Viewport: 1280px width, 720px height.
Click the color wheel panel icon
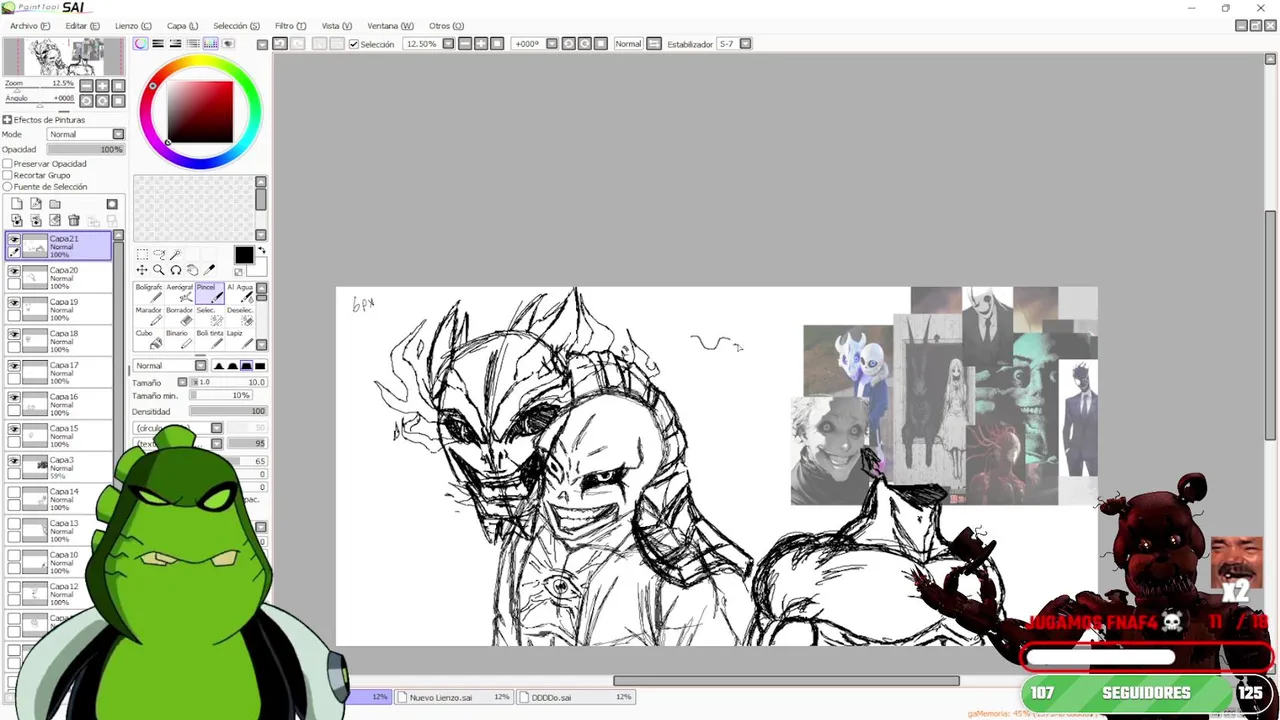click(141, 44)
